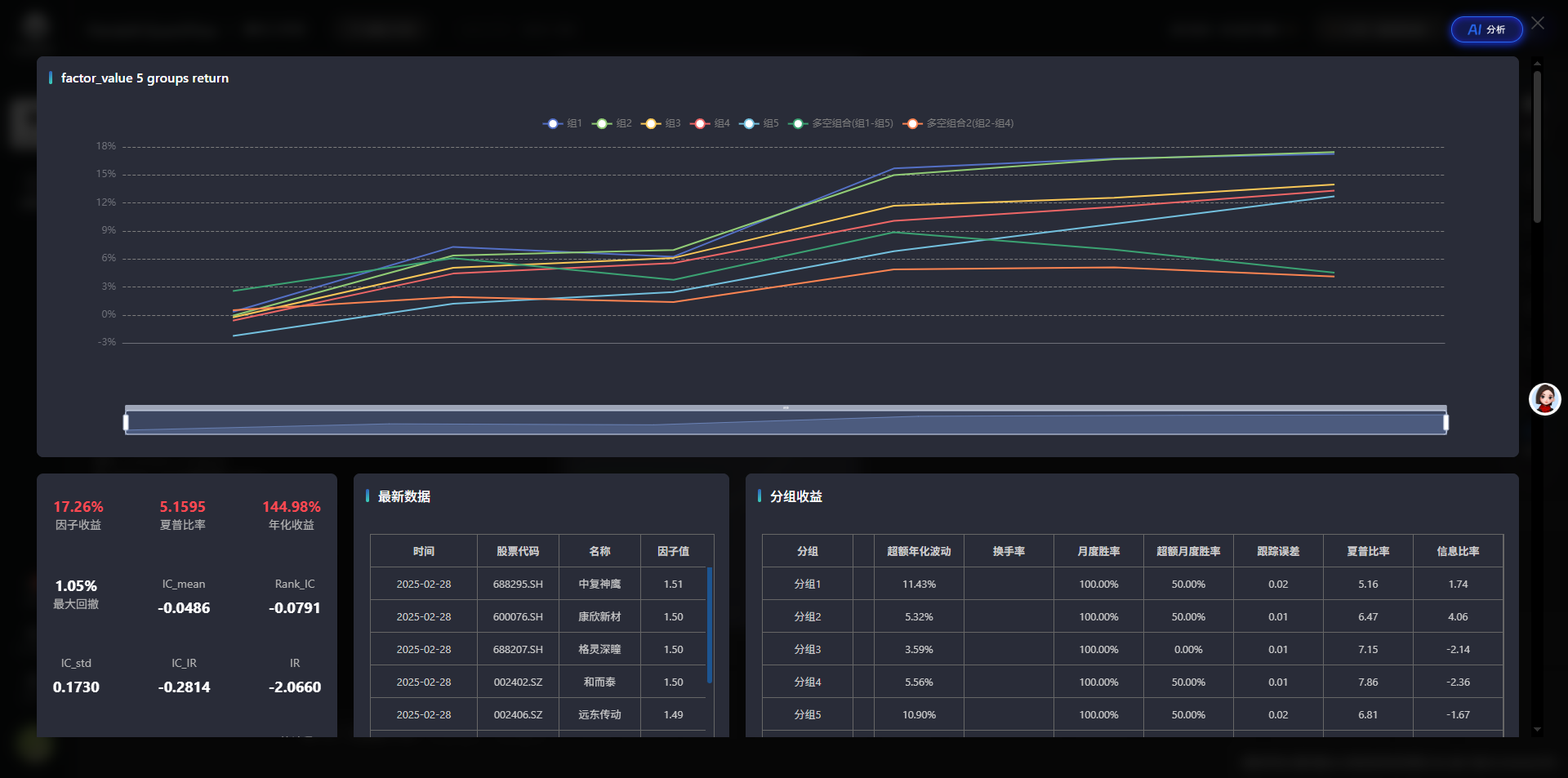Open the assistant avatar chat icon

1544,399
